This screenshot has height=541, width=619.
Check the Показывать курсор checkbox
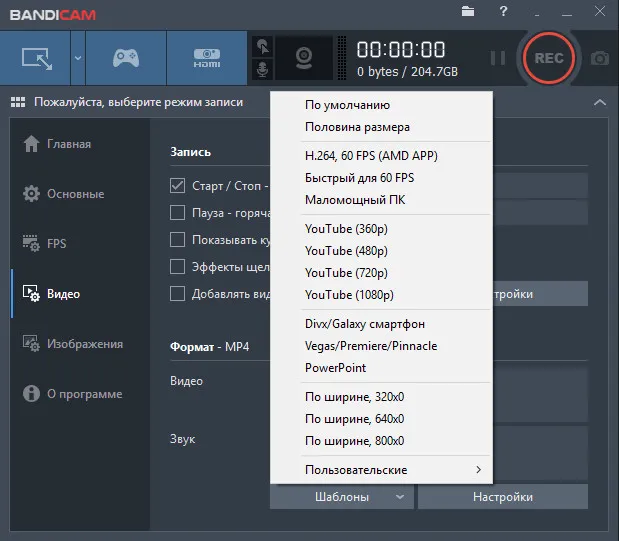(x=177, y=240)
